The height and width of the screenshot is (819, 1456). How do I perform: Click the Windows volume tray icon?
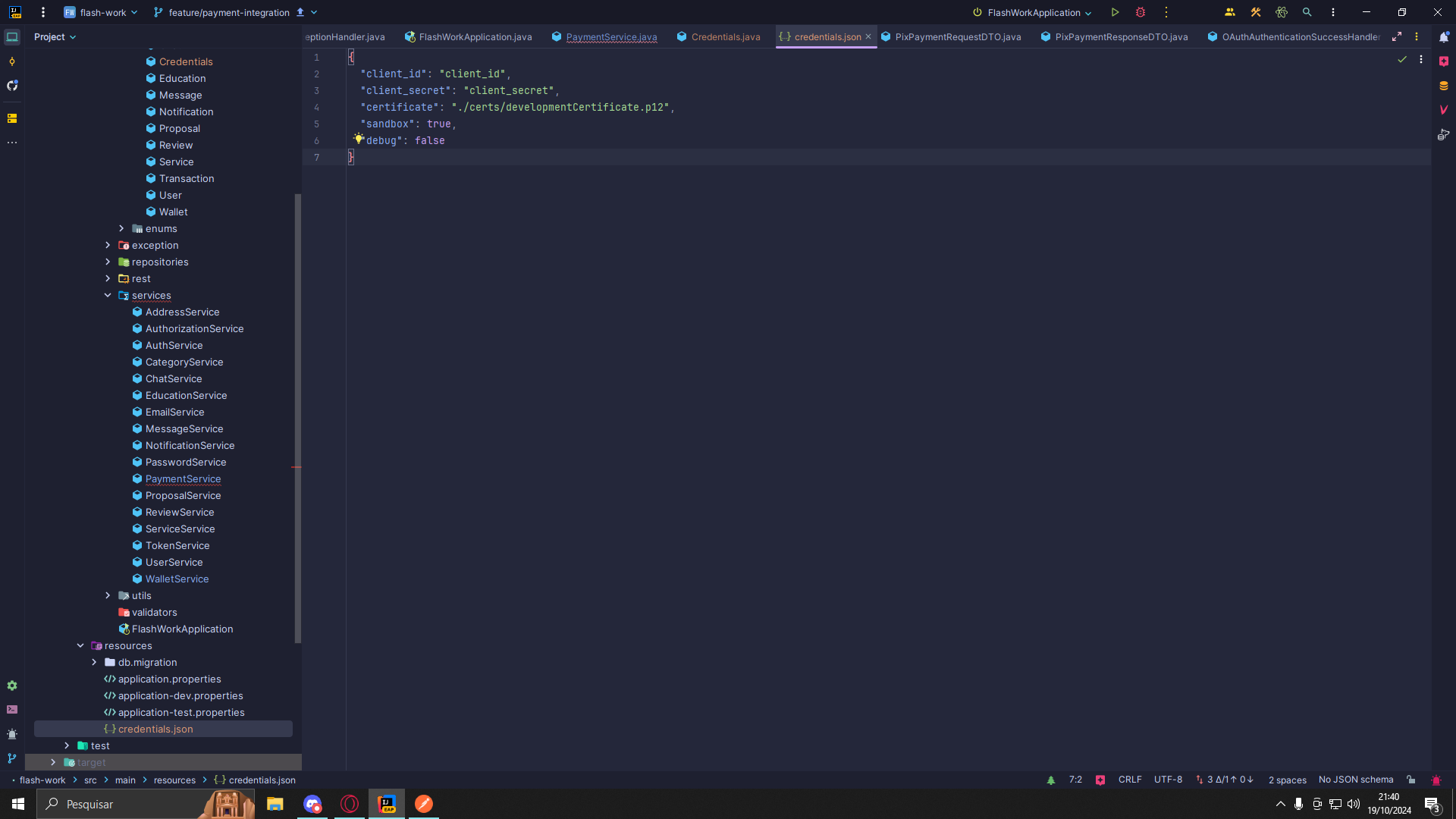(1354, 804)
